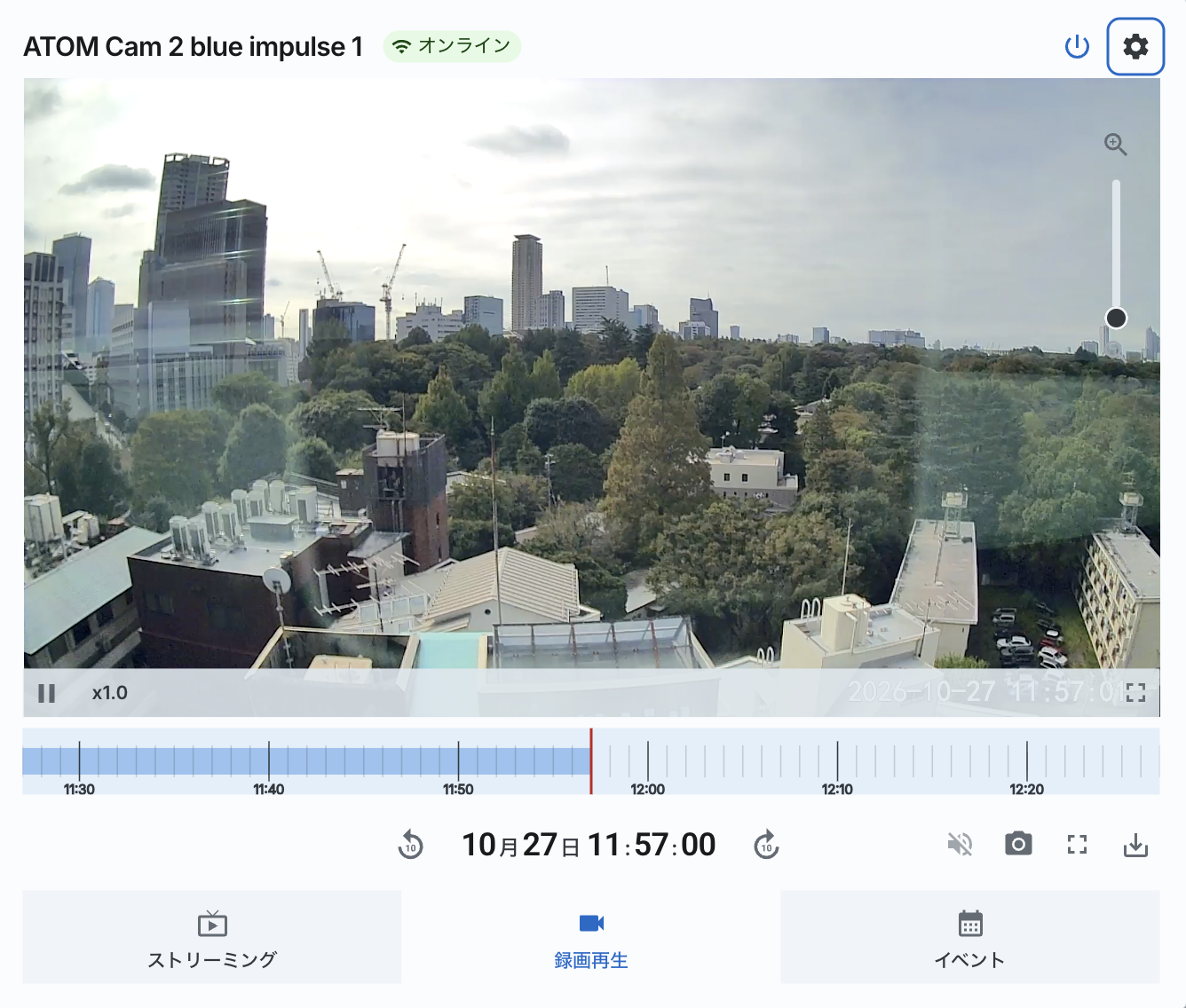Jump to 12:00 on the timeline
Screen dimensions: 1186x1008
[x=648, y=789]
